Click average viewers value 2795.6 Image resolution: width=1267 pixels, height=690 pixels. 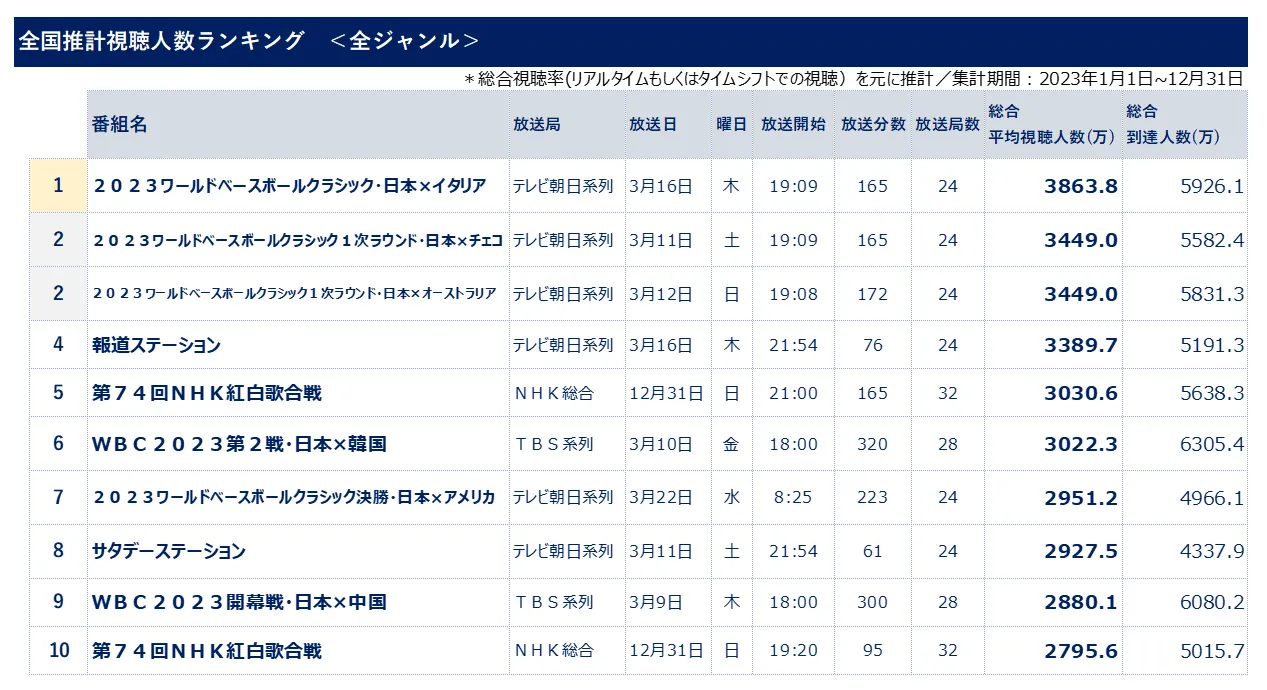pos(1081,651)
